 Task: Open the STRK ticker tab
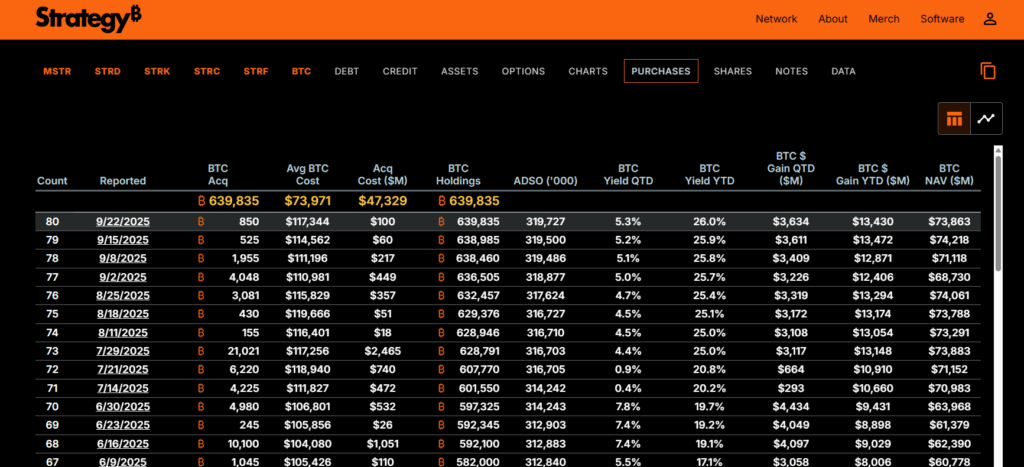pyautogui.click(x=157, y=71)
